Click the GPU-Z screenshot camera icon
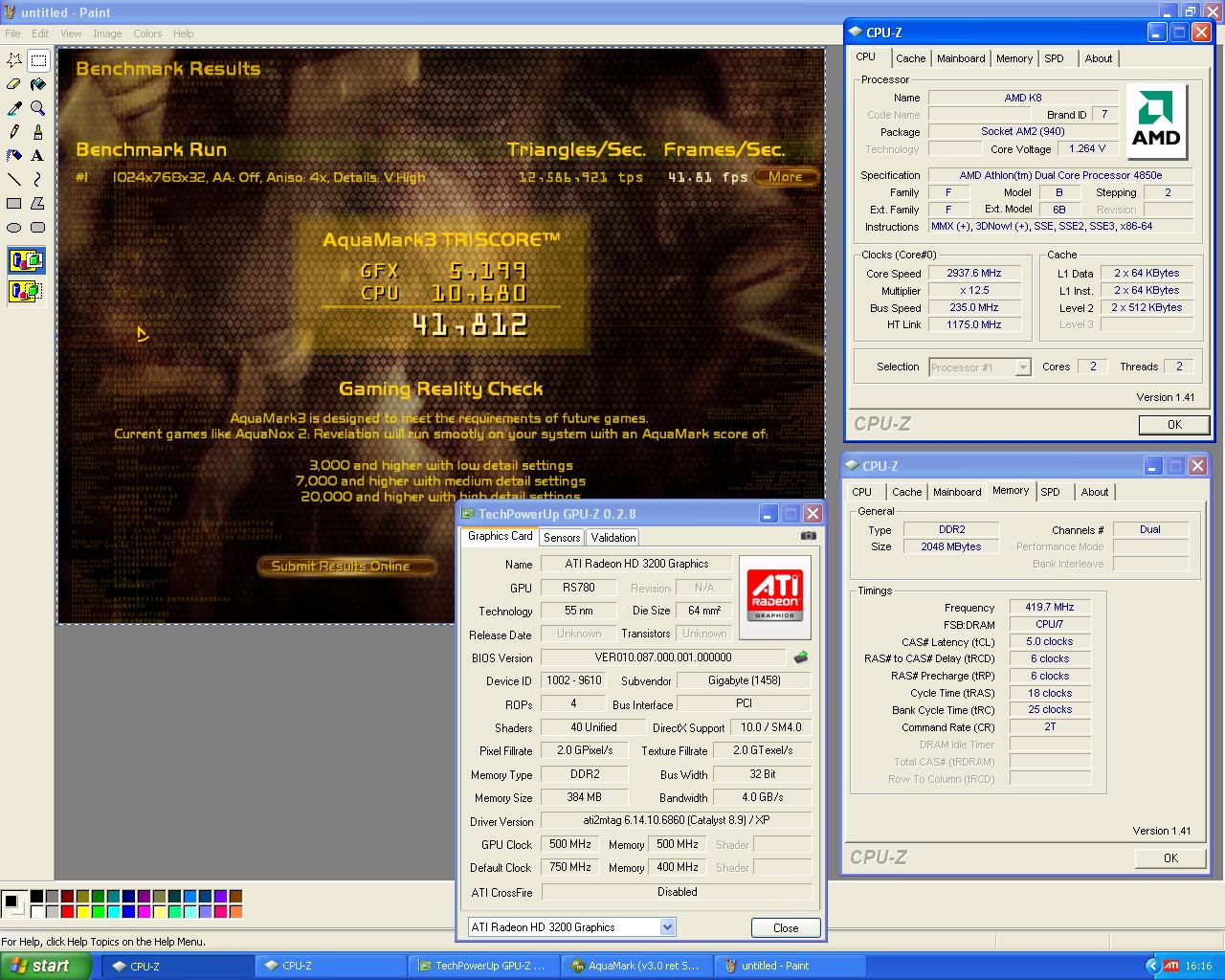Viewport: 1225px width, 980px height. click(810, 536)
